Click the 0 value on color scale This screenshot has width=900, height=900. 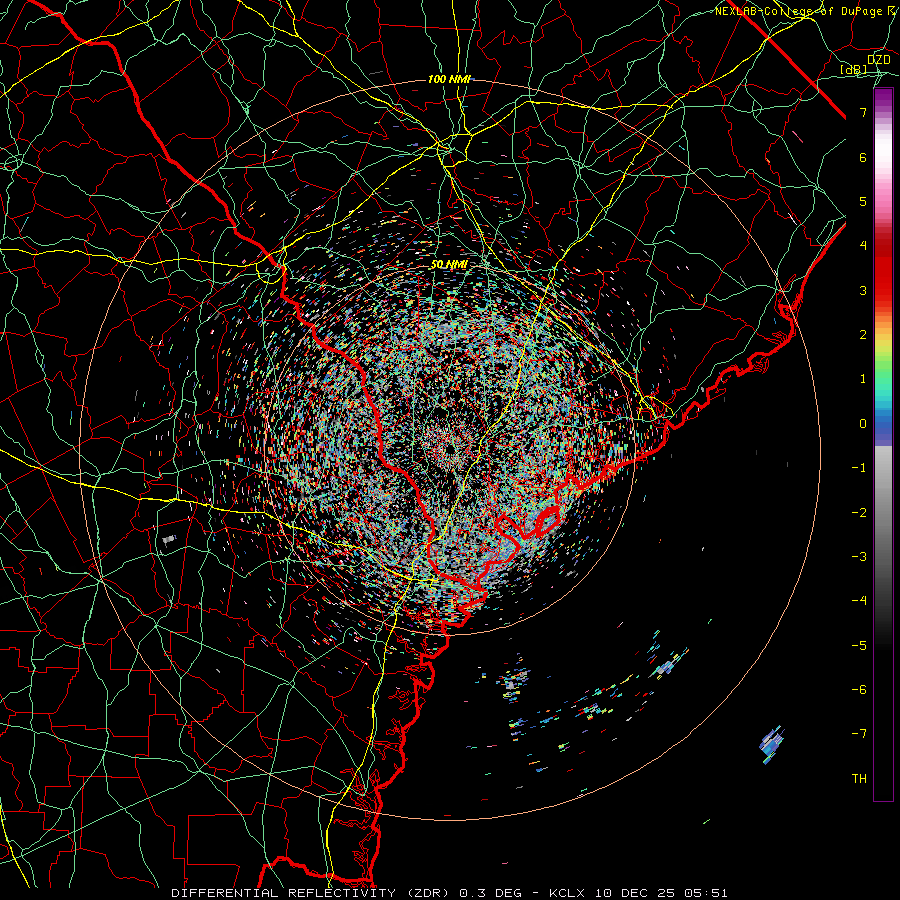coord(863,424)
